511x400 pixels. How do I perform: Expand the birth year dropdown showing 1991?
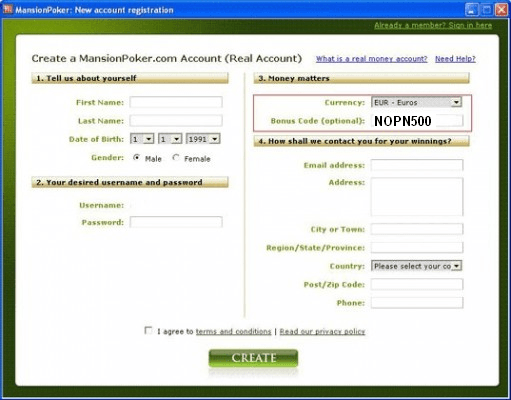[x=203, y=139]
